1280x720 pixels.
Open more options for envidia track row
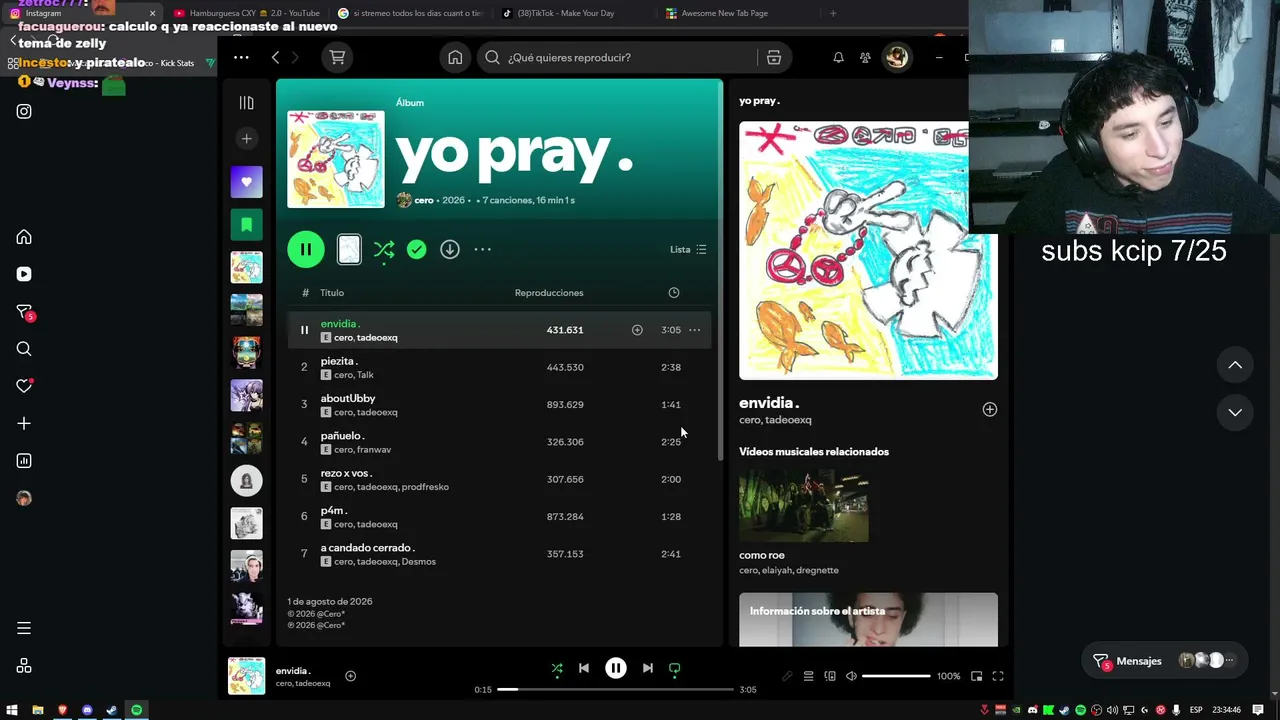pos(694,330)
